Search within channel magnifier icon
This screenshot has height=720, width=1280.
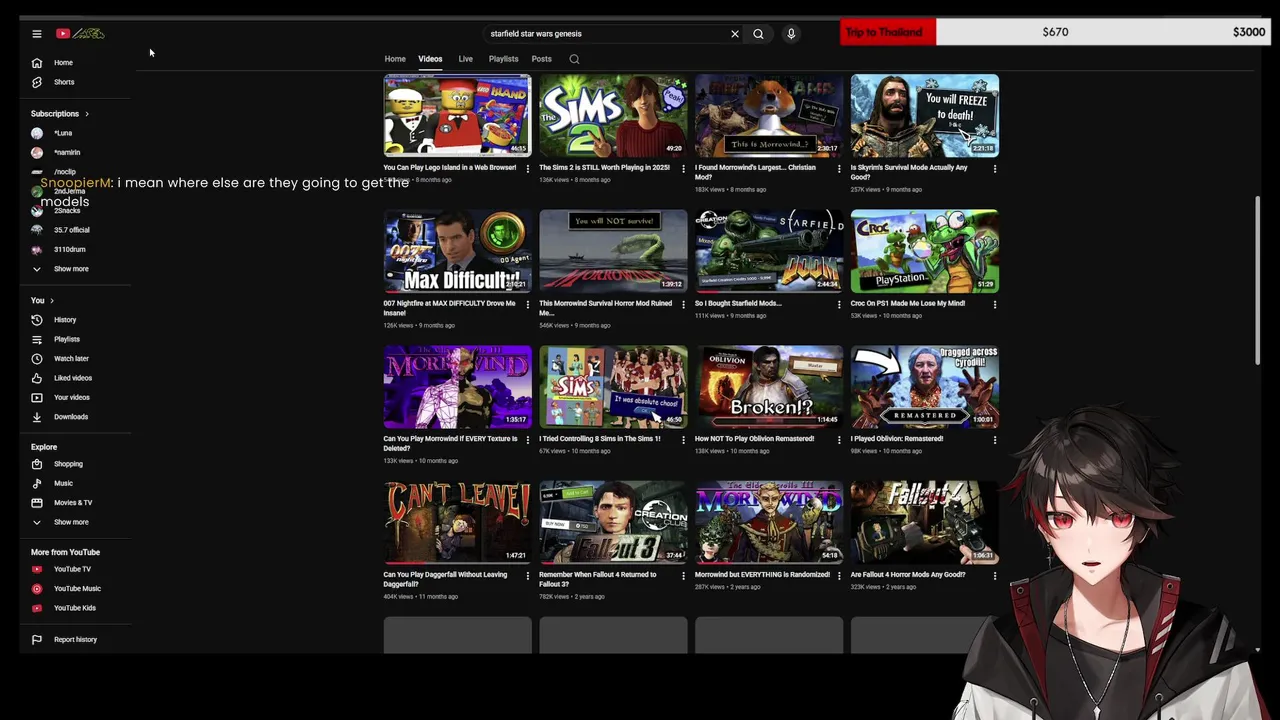pos(574,59)
